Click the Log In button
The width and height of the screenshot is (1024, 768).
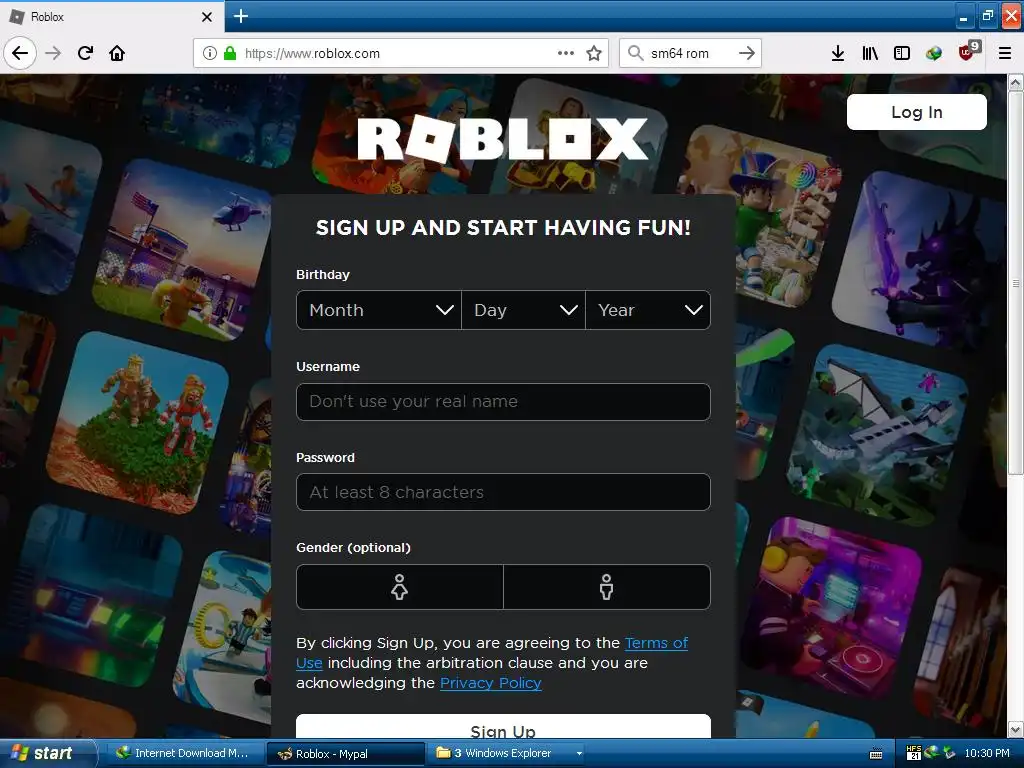tap(917, 112)
